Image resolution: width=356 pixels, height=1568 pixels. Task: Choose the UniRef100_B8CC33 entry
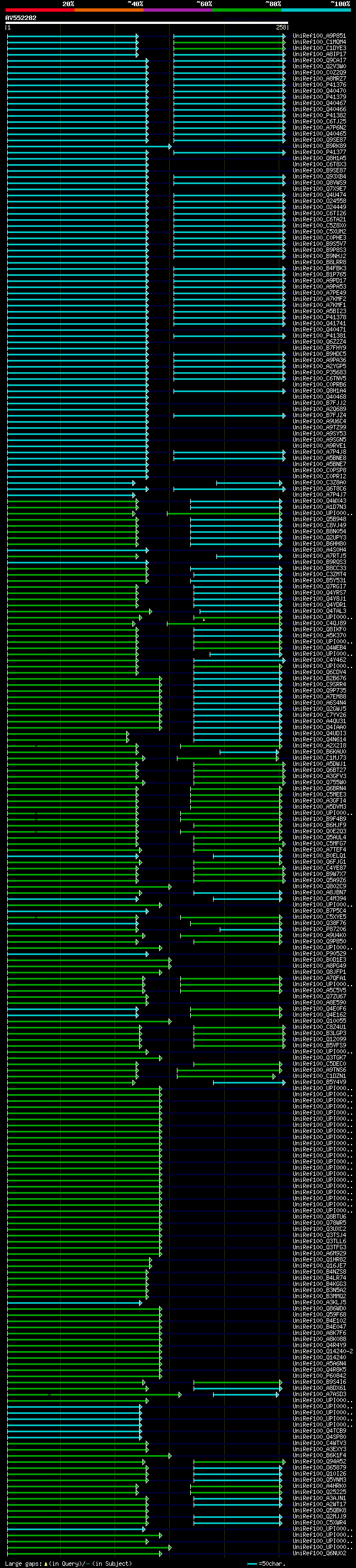[x=319, y=568]
